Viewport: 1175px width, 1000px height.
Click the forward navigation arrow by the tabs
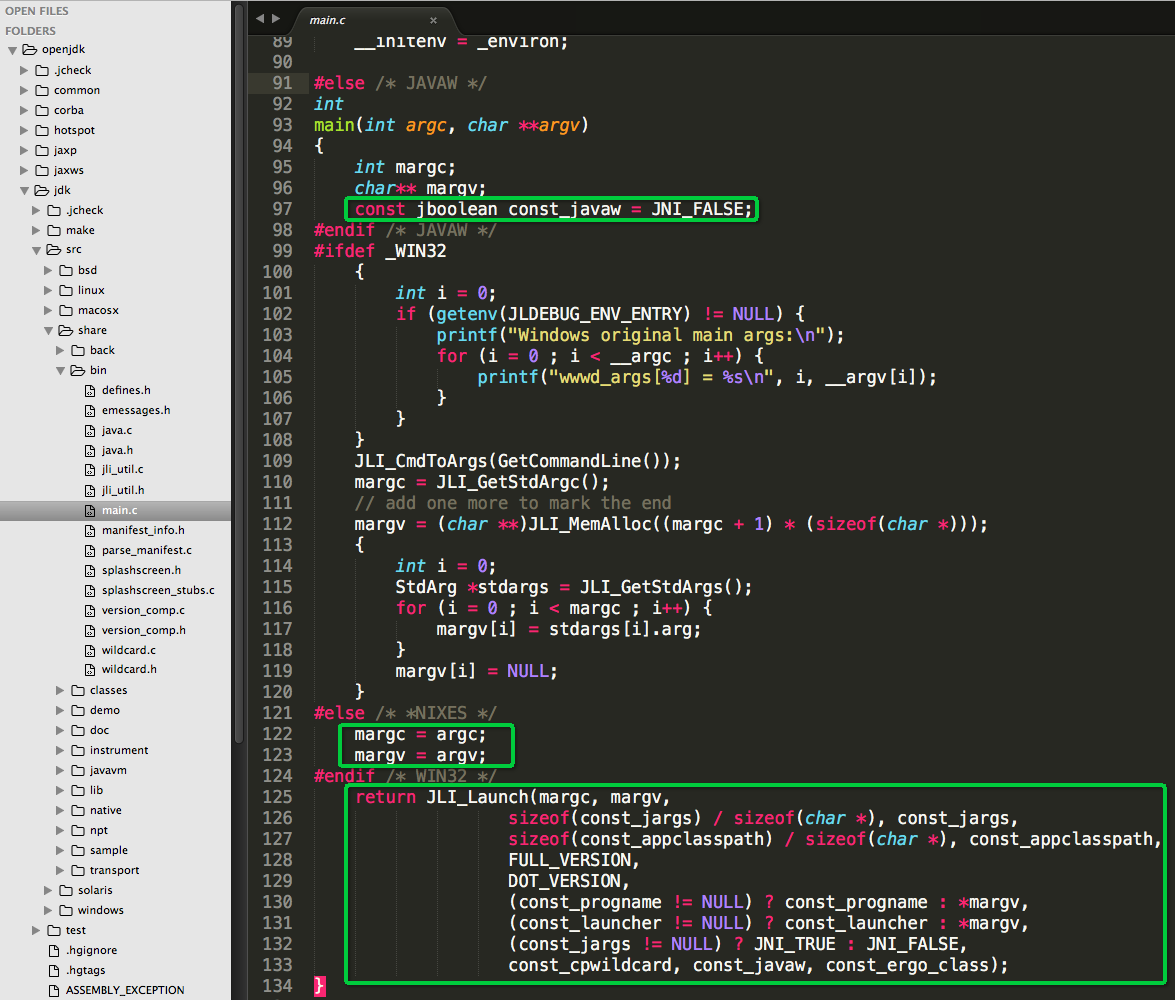[276, 19]
